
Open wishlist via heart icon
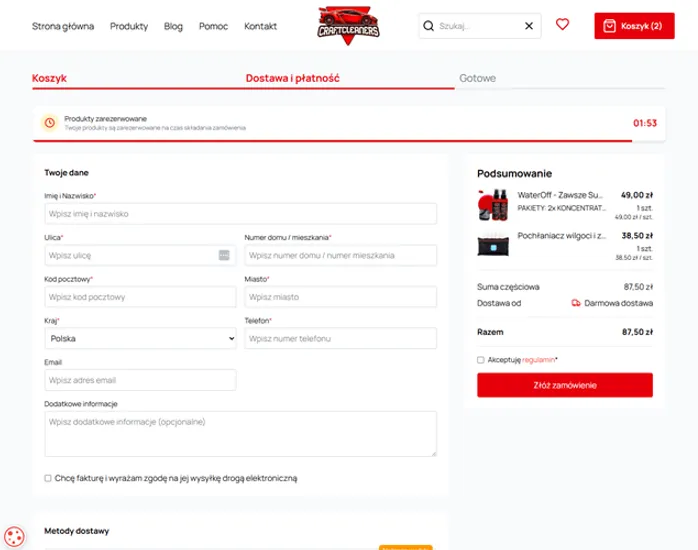pos(562,25)
